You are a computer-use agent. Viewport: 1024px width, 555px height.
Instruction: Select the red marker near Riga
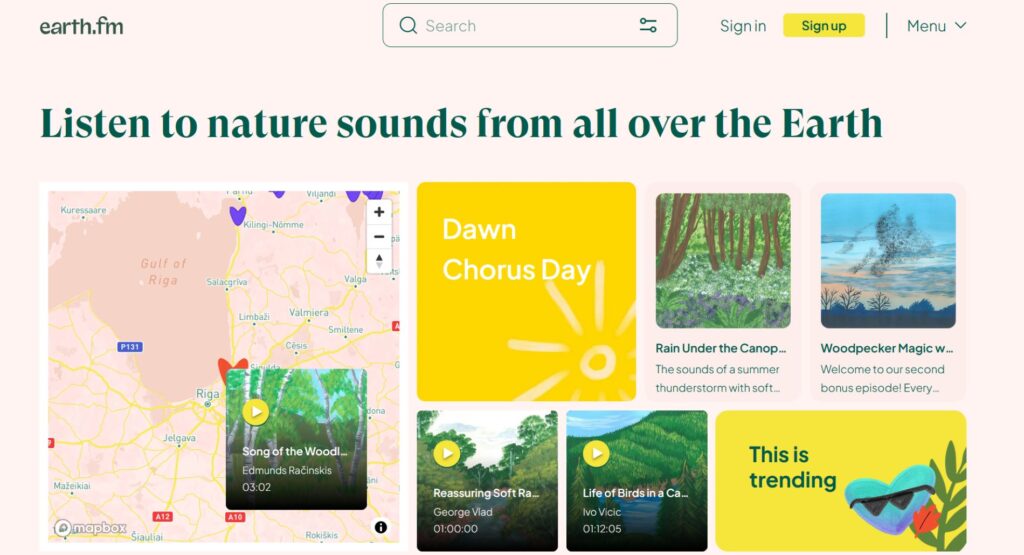(232, 368)
